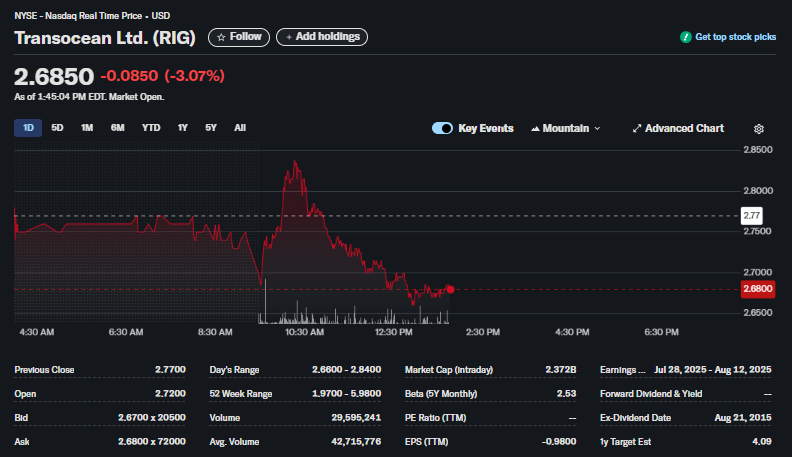Click red current price marker dot on chart
This screenshot has height=457, width=792.
(451, 289)
